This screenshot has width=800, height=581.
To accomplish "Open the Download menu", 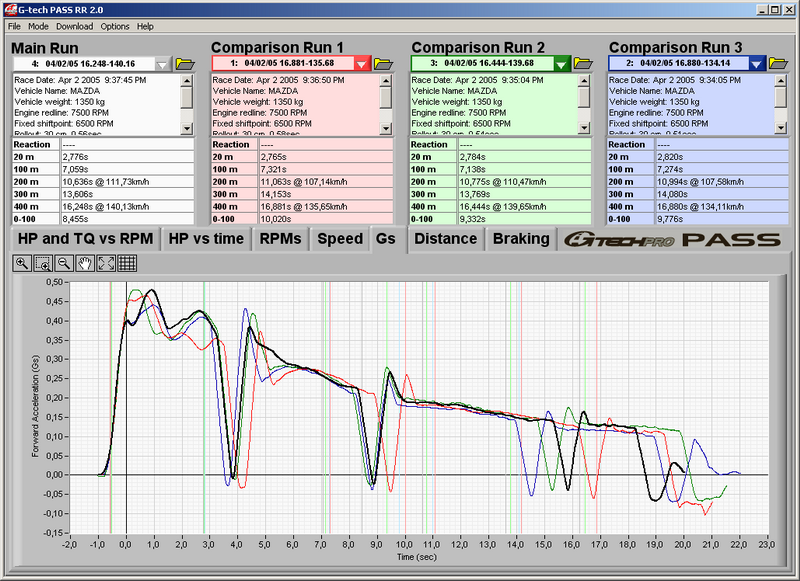I will (x=74, y=27).
